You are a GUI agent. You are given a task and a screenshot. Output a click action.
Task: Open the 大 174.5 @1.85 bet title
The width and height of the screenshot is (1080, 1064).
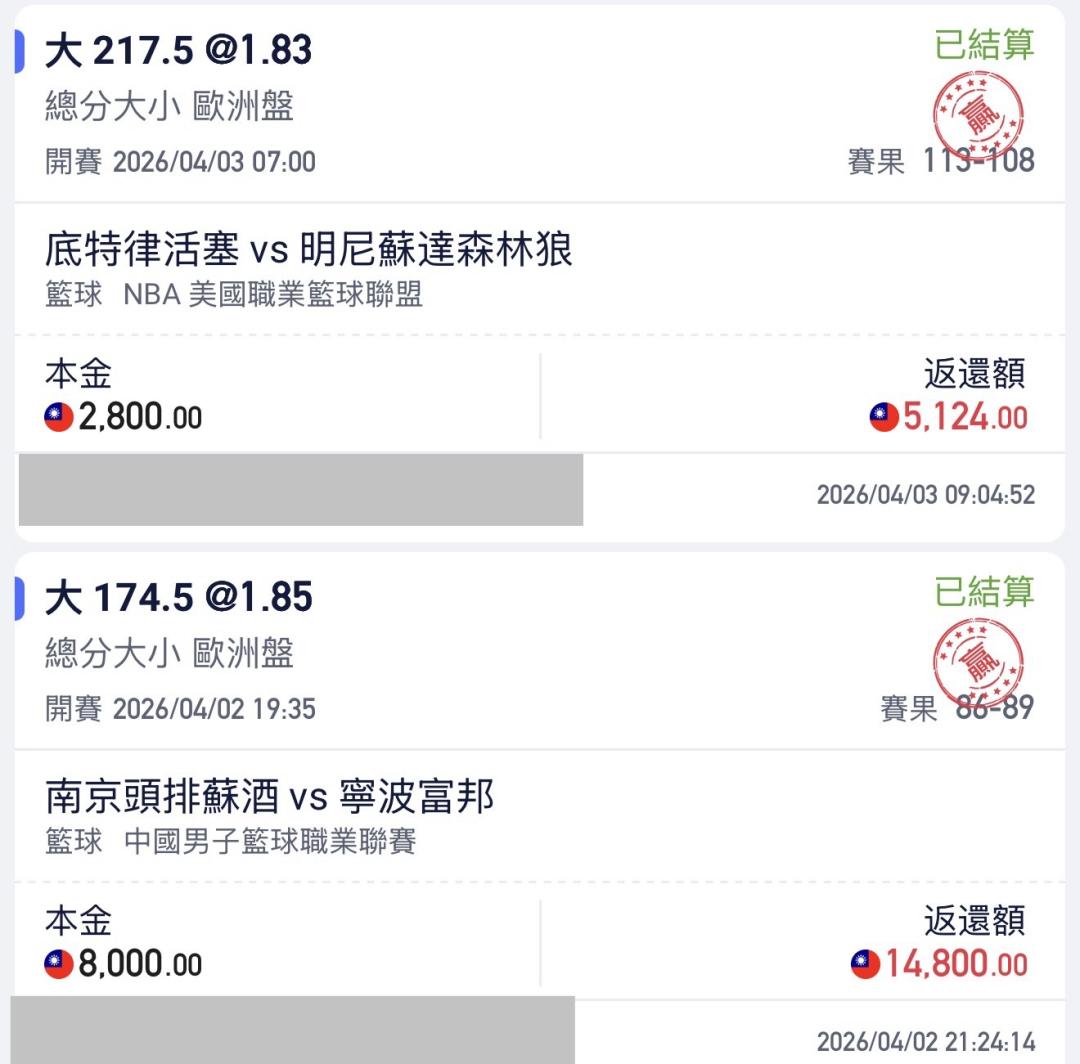(178, 598)
